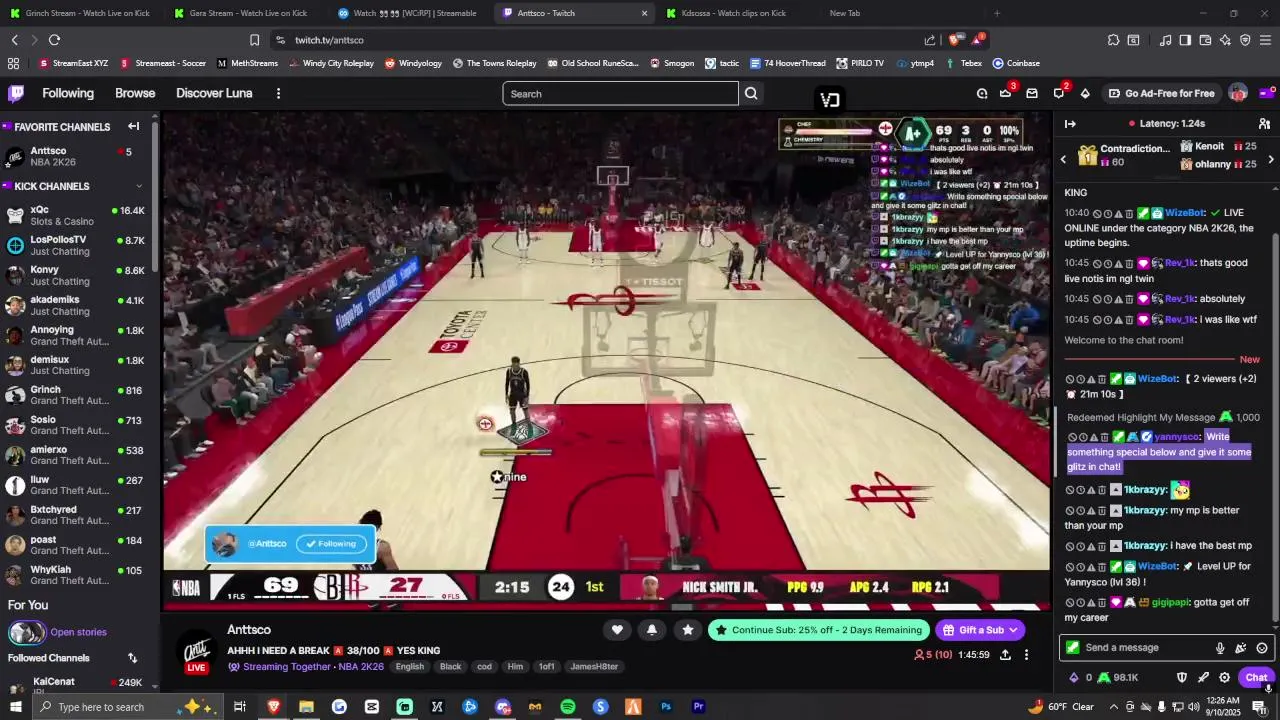Open the stream three-dot options menu
The width and height of the screenshot is (1280, 720).
pyautogui.click(x=1026, y=655)
